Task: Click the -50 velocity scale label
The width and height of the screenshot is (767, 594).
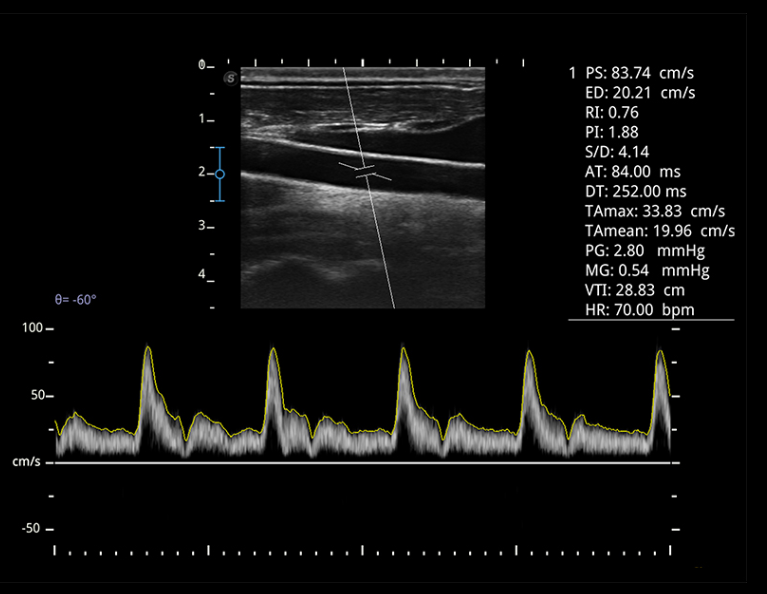Action: [x=31, y=528]
